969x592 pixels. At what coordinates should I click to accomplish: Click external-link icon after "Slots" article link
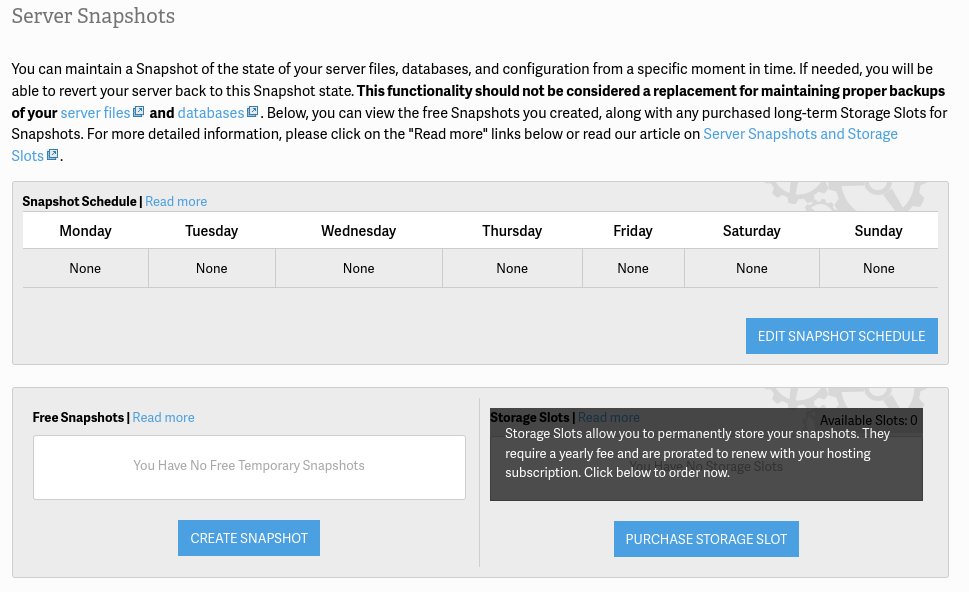click(53, 156)
